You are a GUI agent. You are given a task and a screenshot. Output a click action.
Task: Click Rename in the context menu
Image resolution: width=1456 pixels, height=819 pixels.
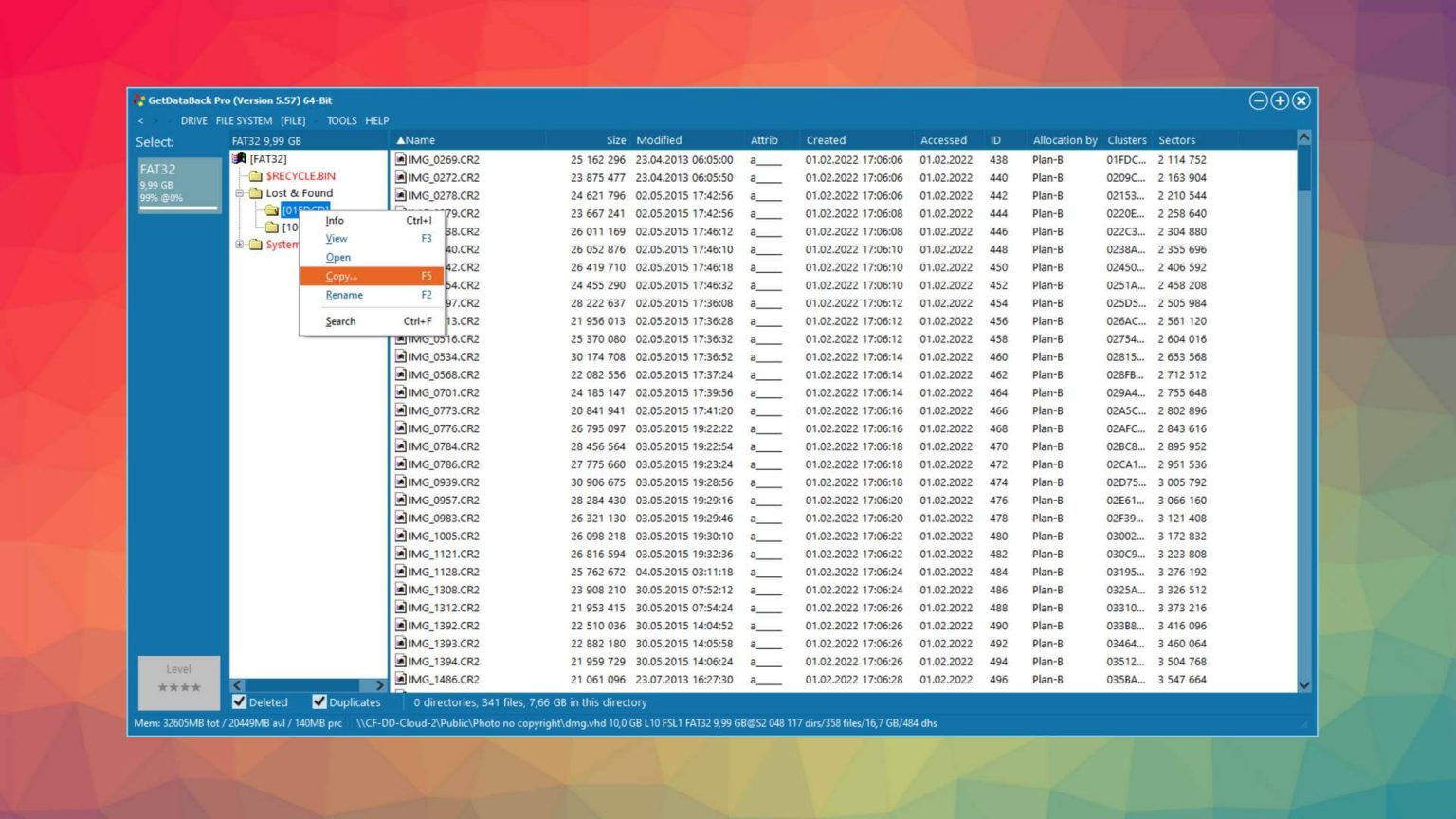343,295
